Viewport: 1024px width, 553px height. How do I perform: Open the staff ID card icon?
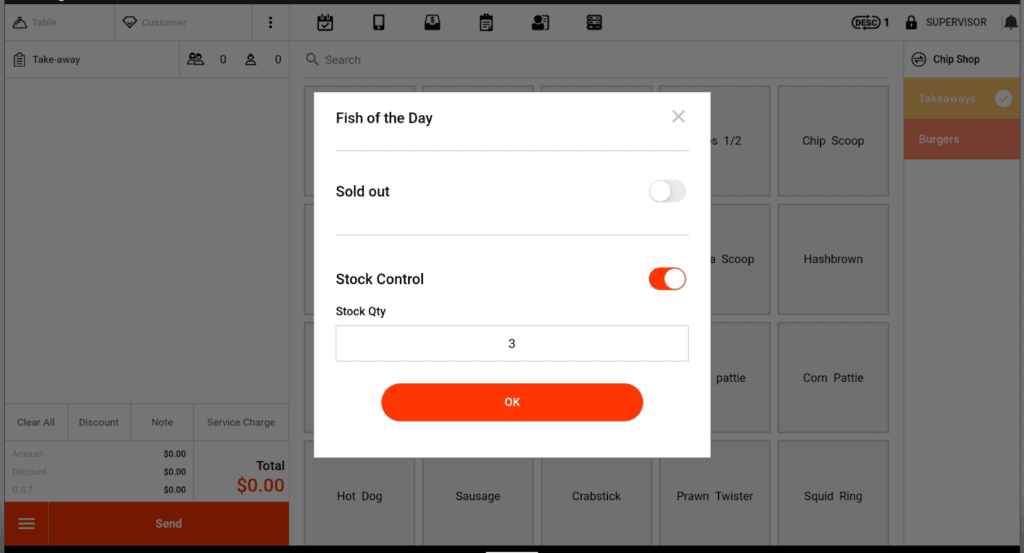click(x=540, y=22)
